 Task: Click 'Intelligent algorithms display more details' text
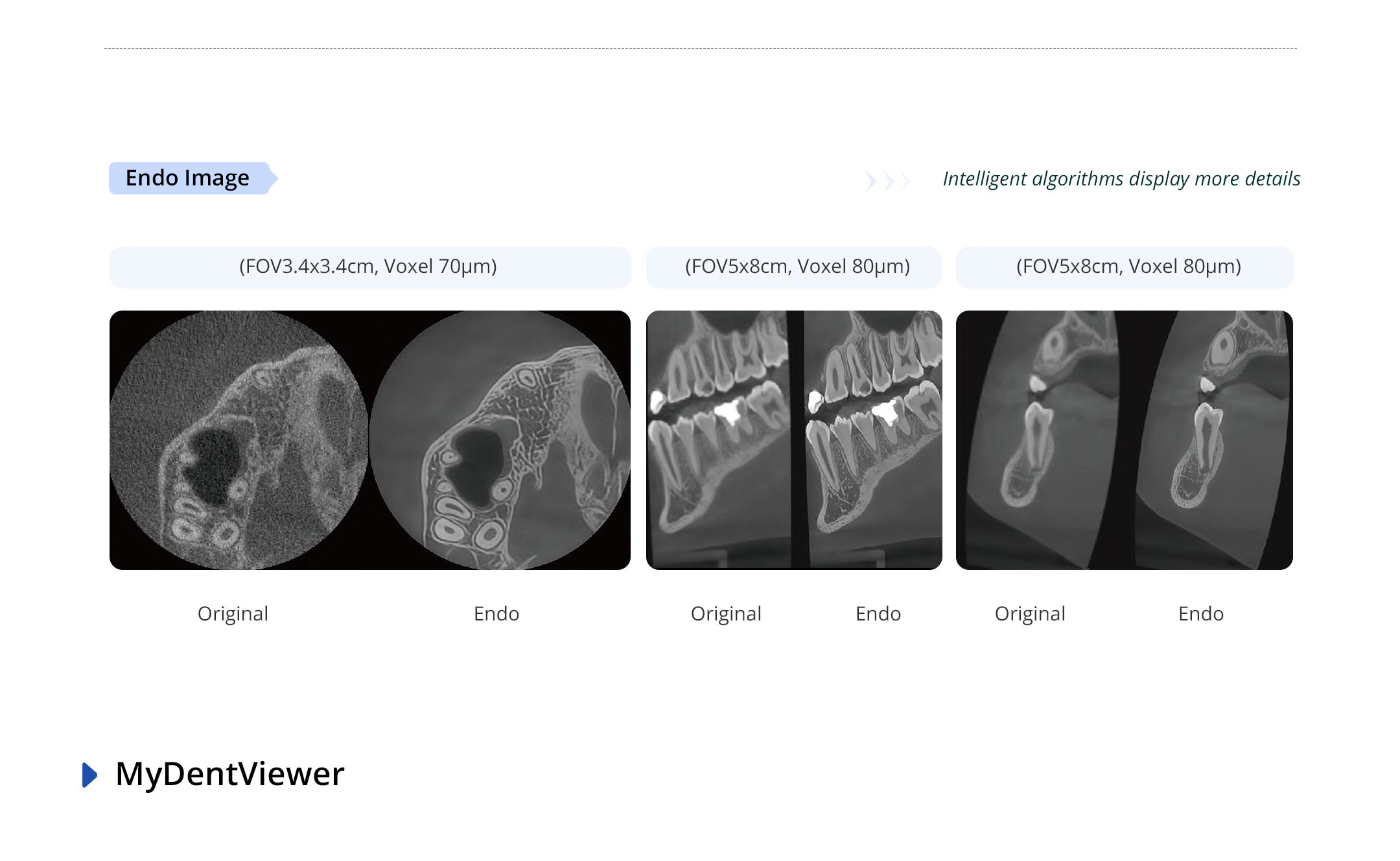coord(1121,179)
